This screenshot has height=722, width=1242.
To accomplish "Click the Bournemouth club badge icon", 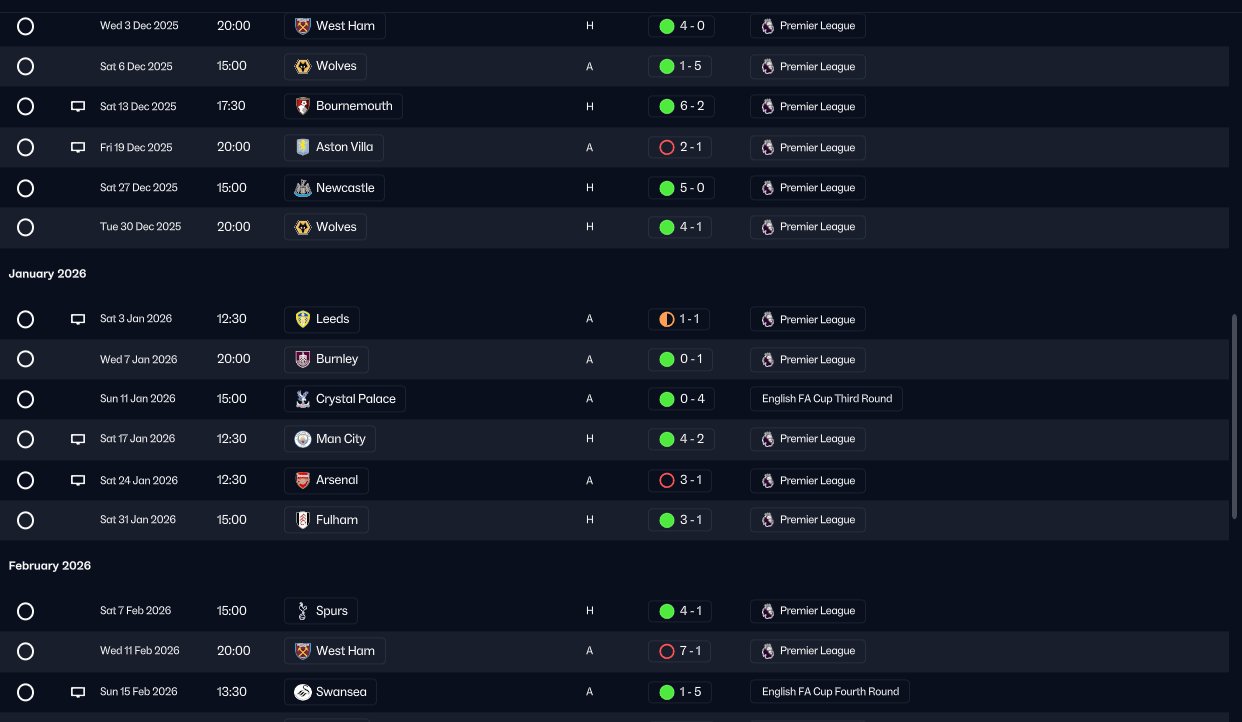I will 302,106.
